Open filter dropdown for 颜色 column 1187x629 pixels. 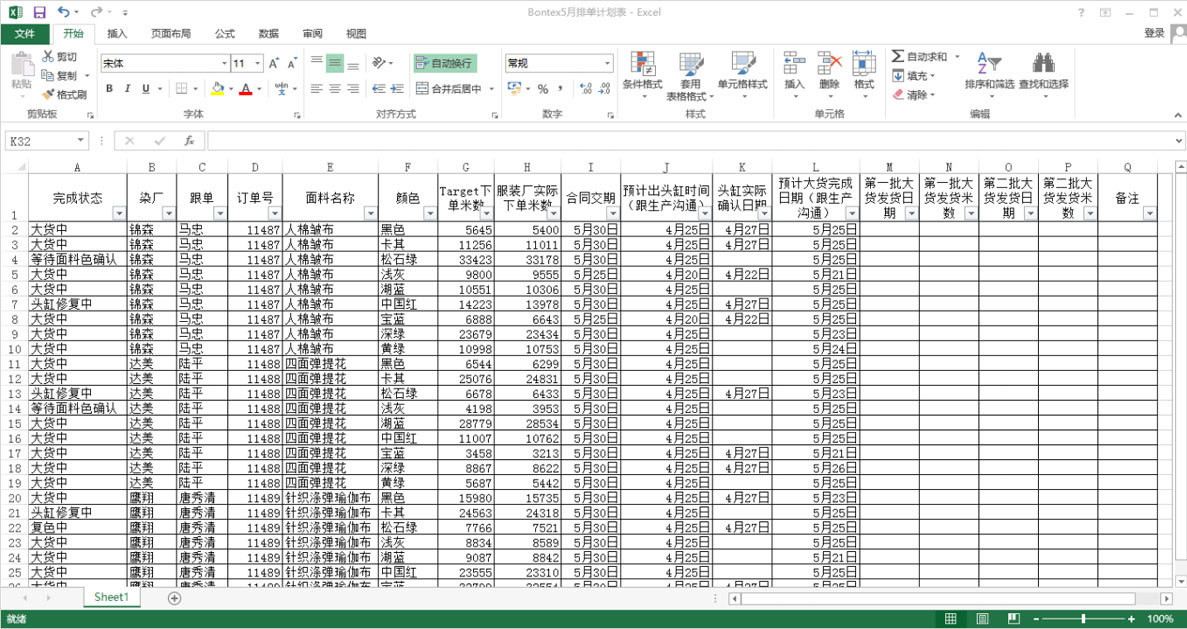pyautogui.click(x=430, y=213)
